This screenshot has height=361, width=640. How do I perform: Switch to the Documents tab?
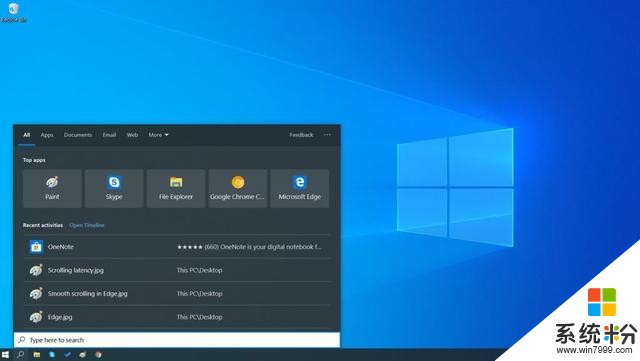pos(78,135)
